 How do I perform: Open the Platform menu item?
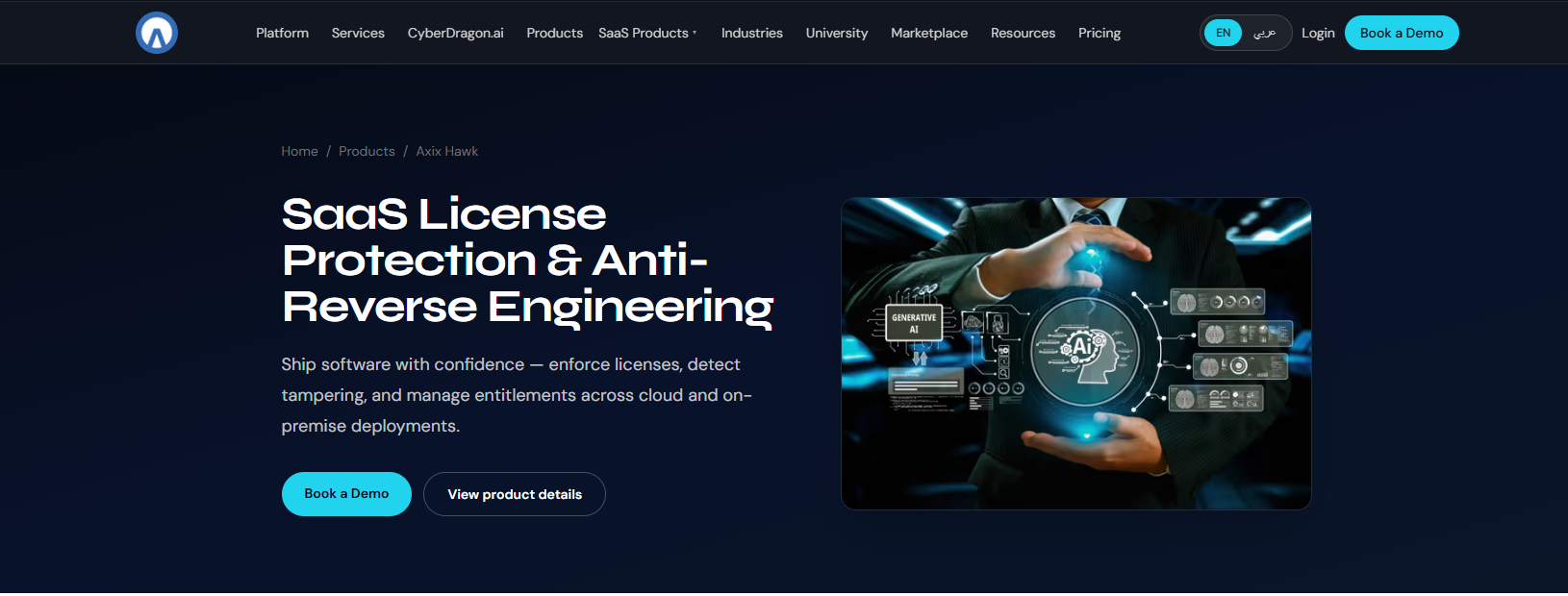tap(282, 33)
